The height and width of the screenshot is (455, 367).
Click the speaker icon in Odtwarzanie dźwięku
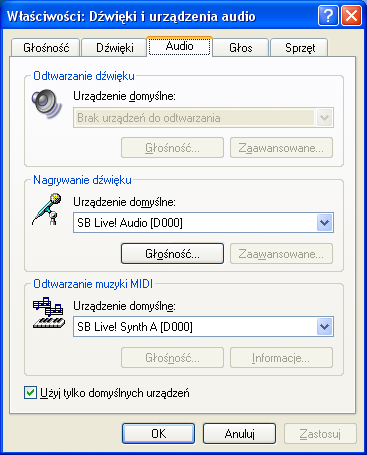pos(47,103)
